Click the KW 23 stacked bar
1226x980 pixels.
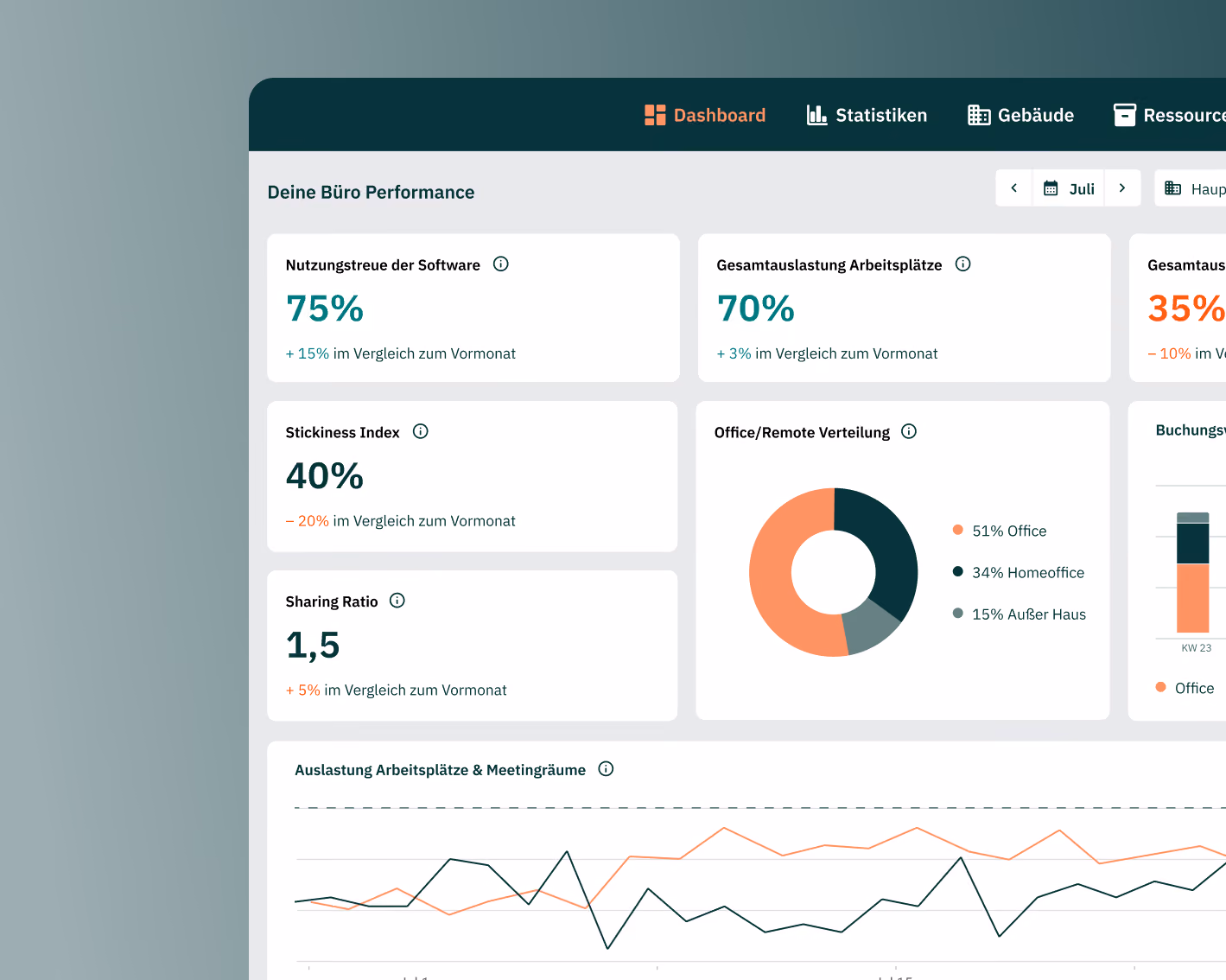coord(1193,572)
